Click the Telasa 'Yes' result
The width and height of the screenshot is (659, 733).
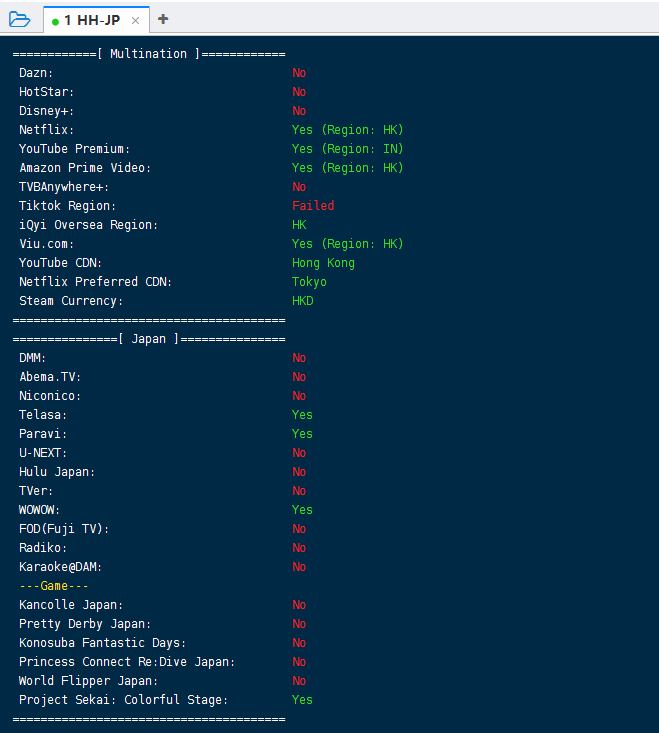point(302,415)
